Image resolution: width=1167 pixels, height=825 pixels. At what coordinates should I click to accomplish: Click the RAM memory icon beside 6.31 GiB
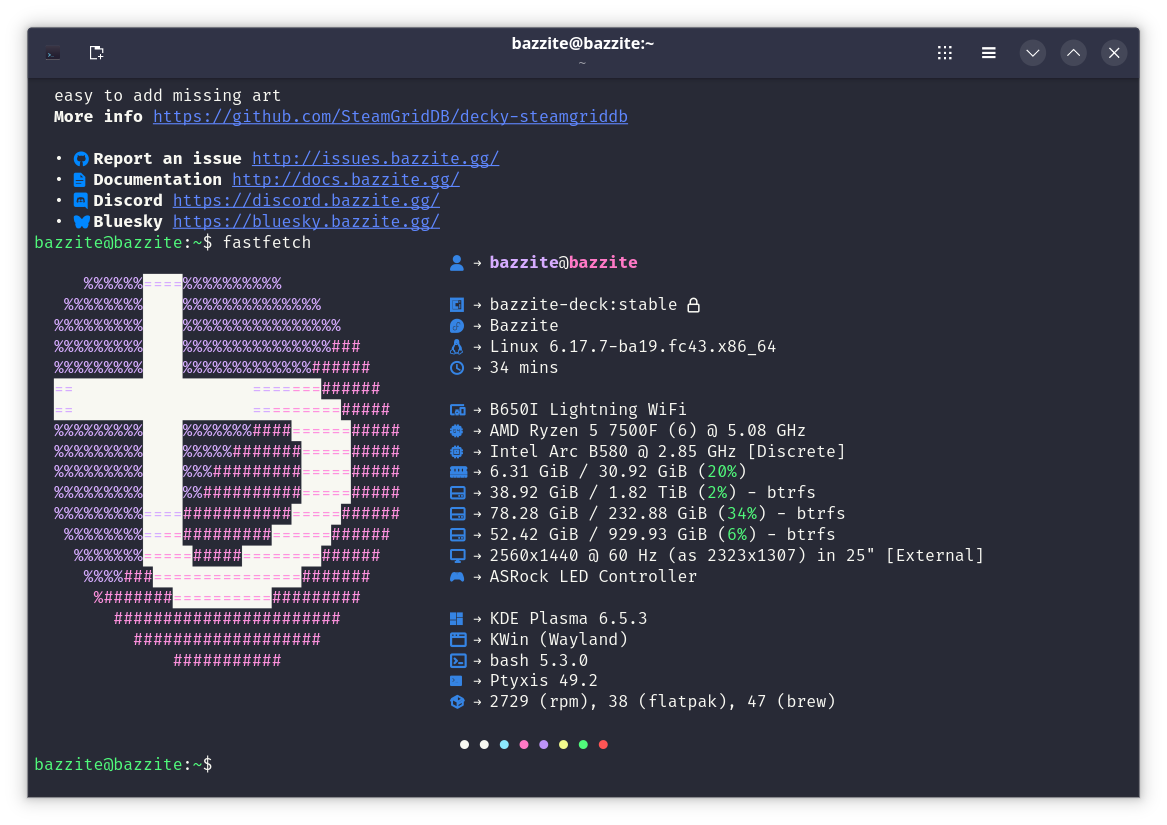pyautogui.click(x=458, y=472)
